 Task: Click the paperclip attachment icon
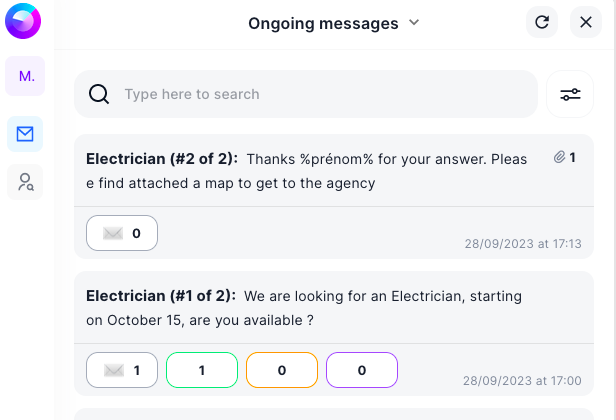click(559, 157)
